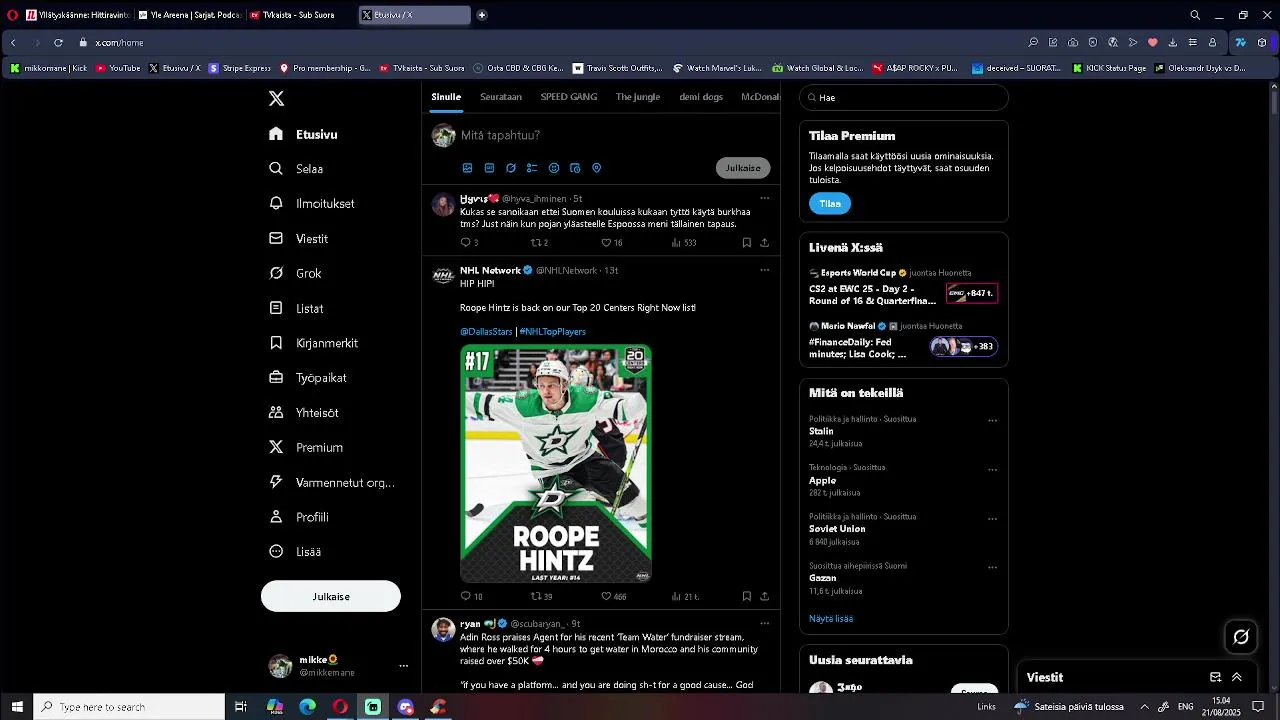Click the grey Julkaise composer button
Image resolution: width=1280 pixels, height=720 pixels.
pyautogui.click(x=743, y=168)
